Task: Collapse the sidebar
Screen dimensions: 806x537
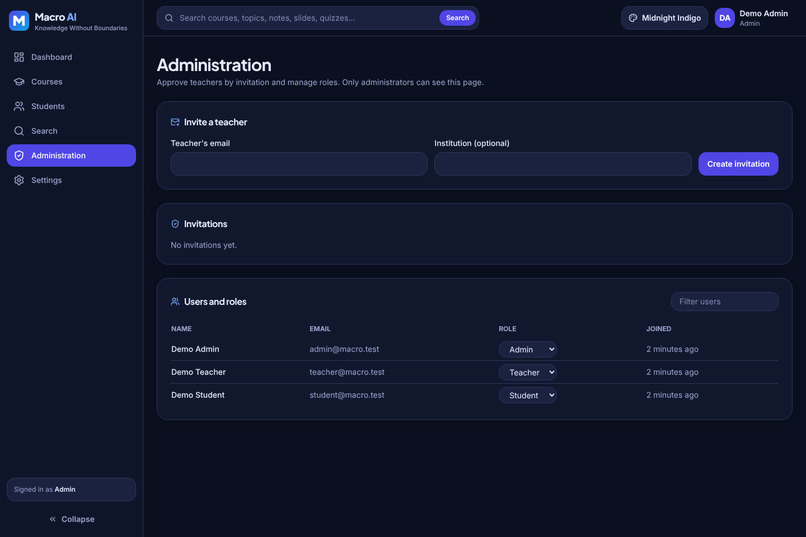Action: (x=71, y=519)
